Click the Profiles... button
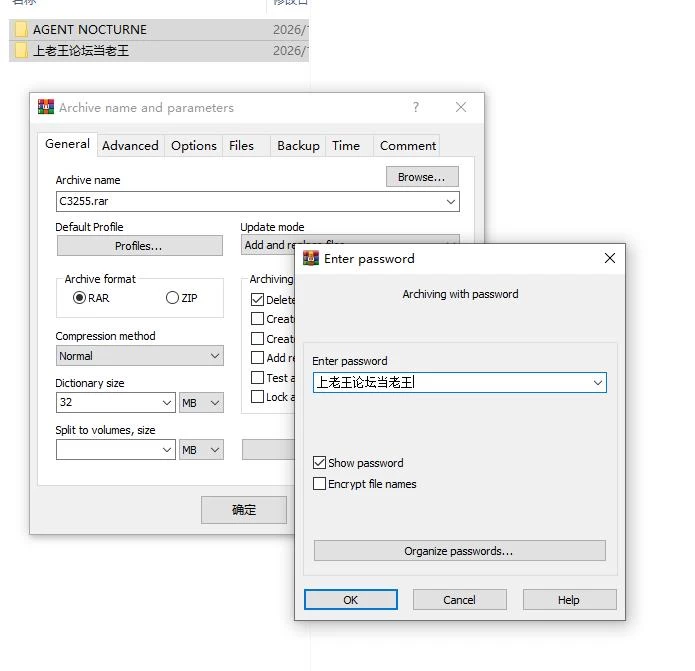The image size is (695, 671). coord(140,246)
